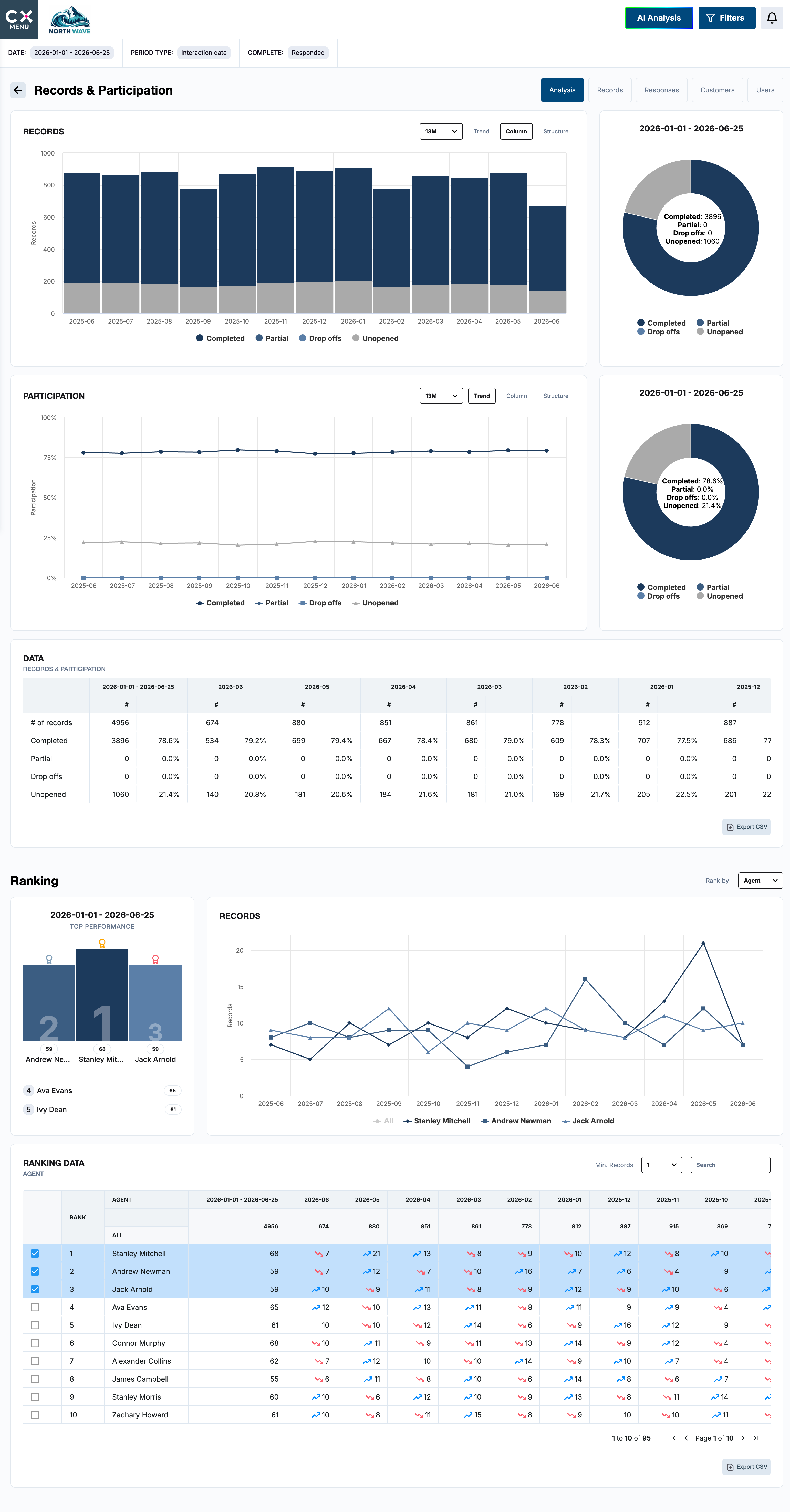Click Completed swatch in records donut legend
The width and height of the screenshot is (790, 1512).
point(641,323)
